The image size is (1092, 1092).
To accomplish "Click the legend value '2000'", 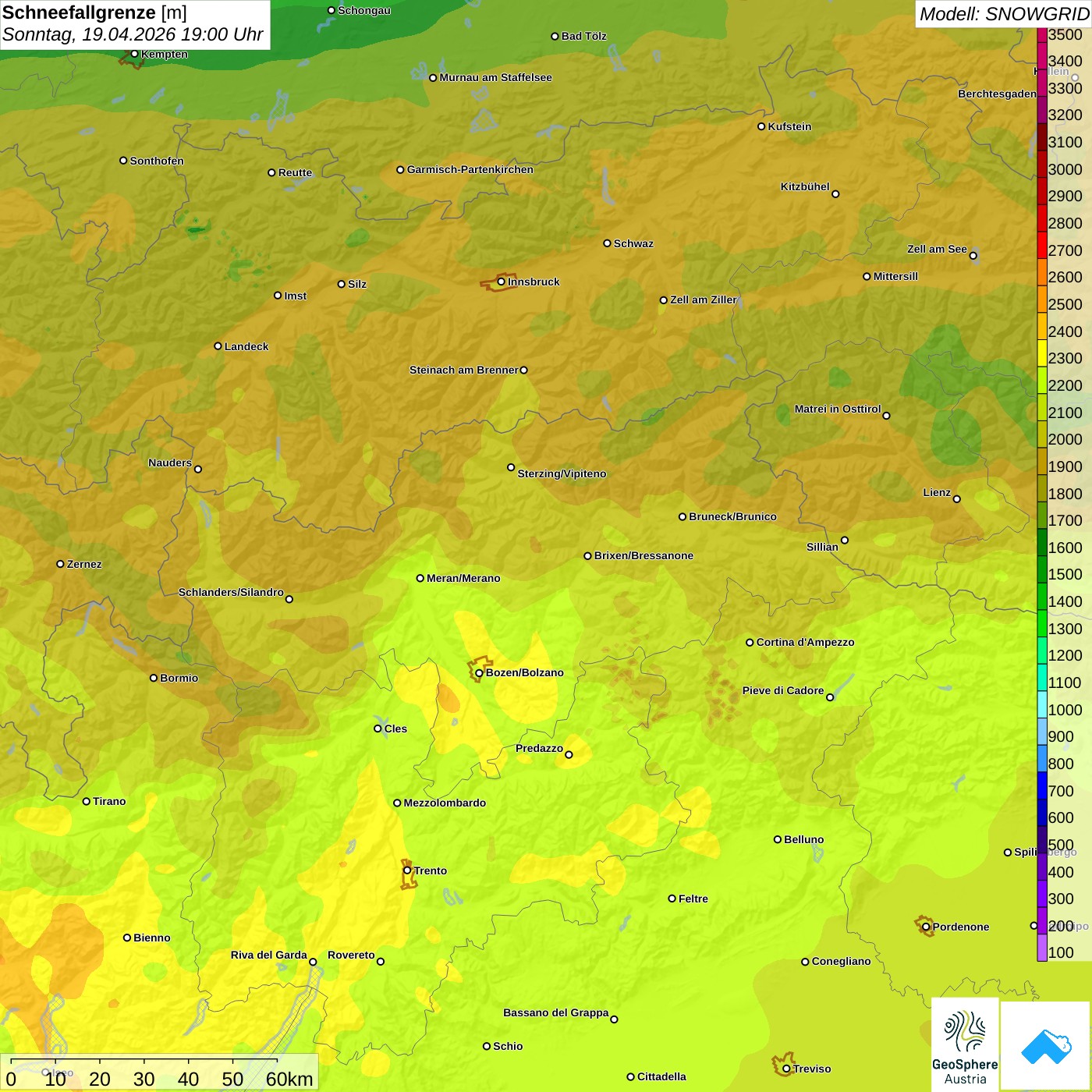I will [x=1065, y=439].
